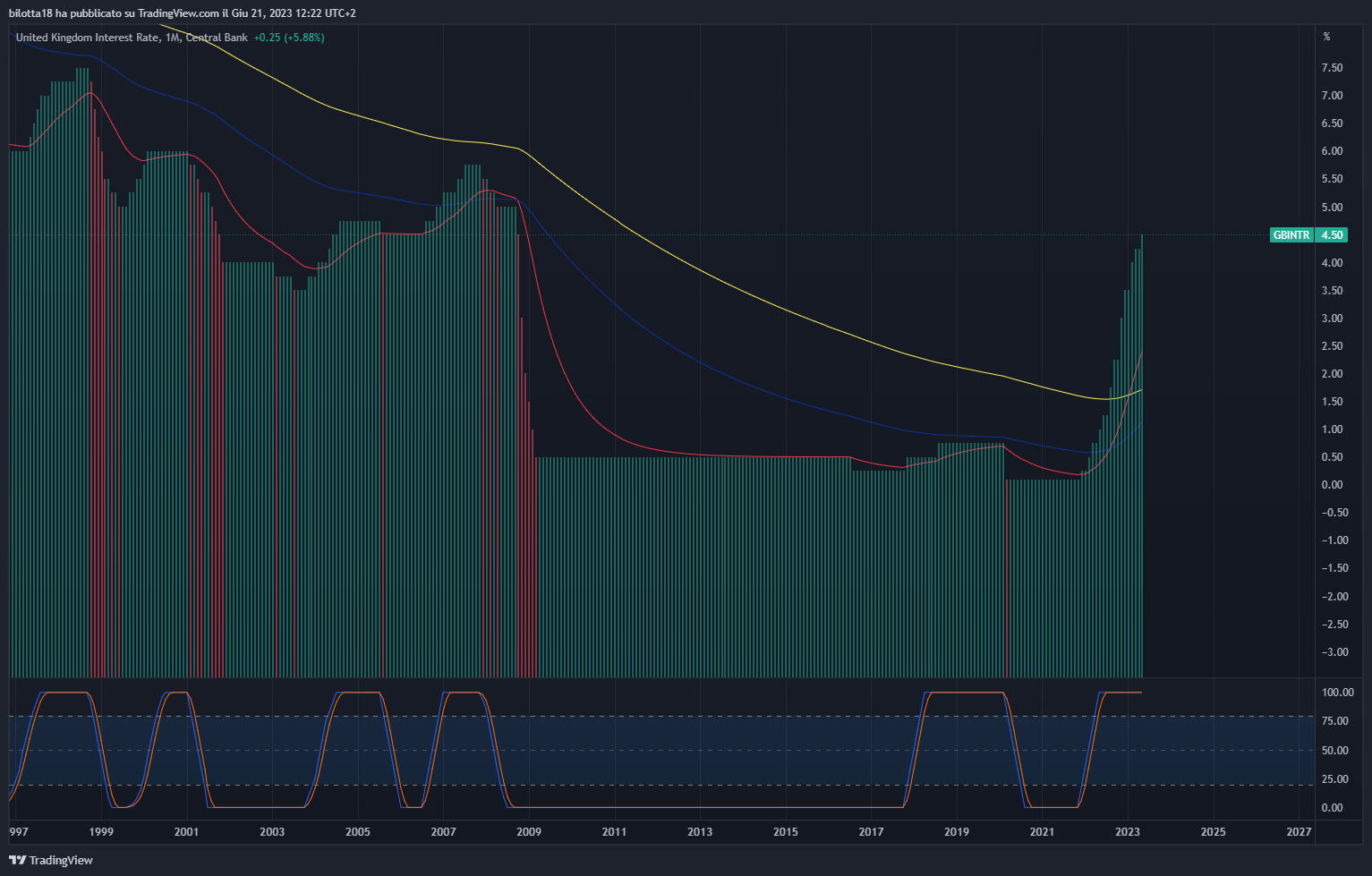Click the 0.00 price axis label
This screenshot has width=1372, height=876.
click(x=1332, y=485)
